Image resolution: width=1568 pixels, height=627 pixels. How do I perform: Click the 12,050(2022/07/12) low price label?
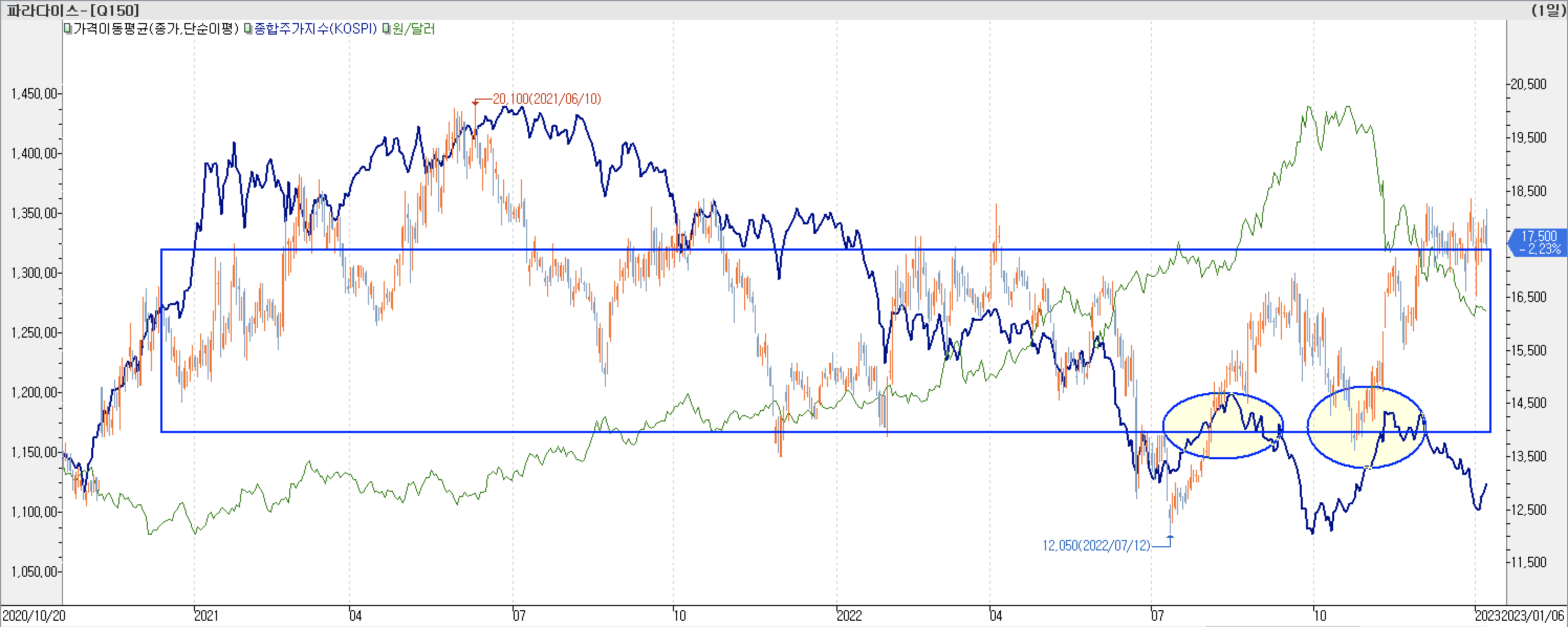pos(1096,545)
